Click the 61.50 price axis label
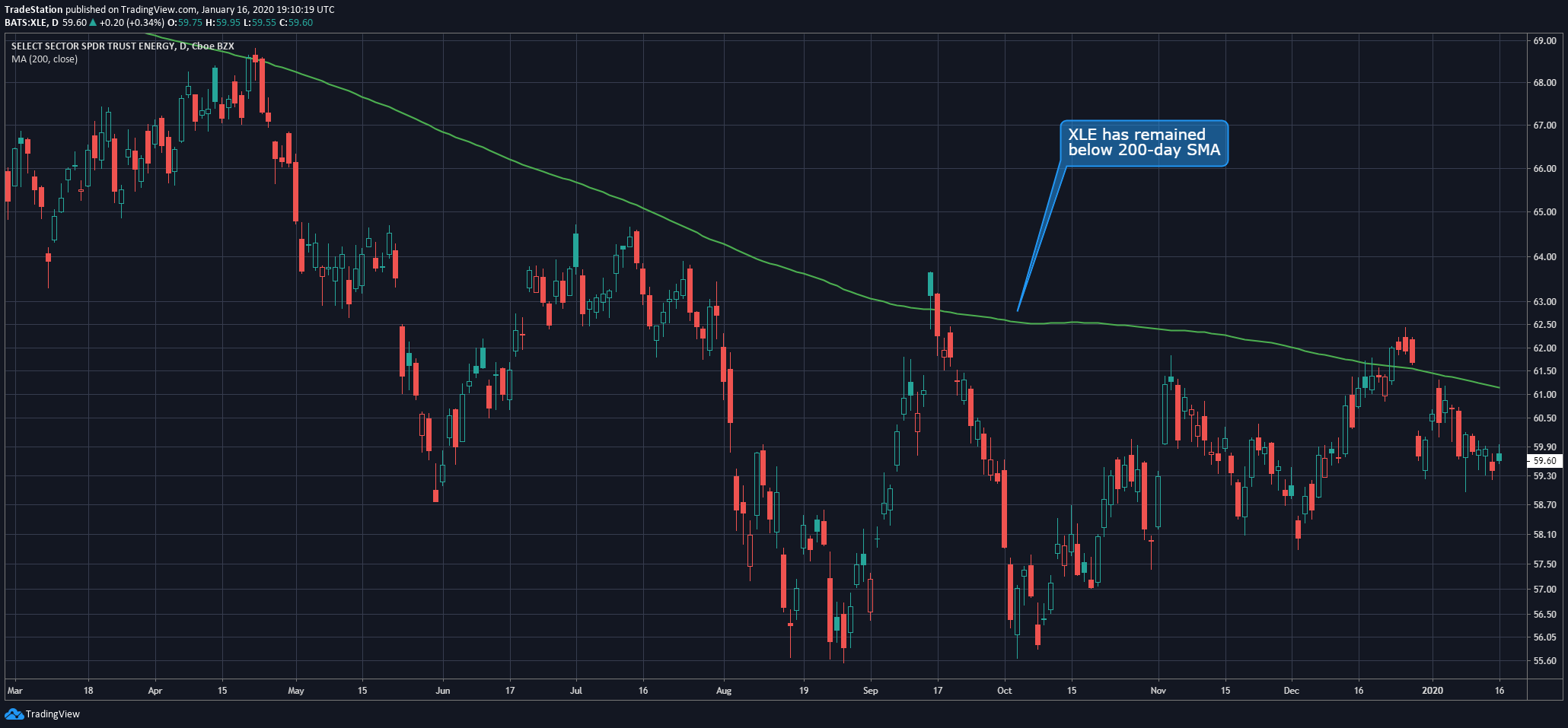 (1544, 371)
